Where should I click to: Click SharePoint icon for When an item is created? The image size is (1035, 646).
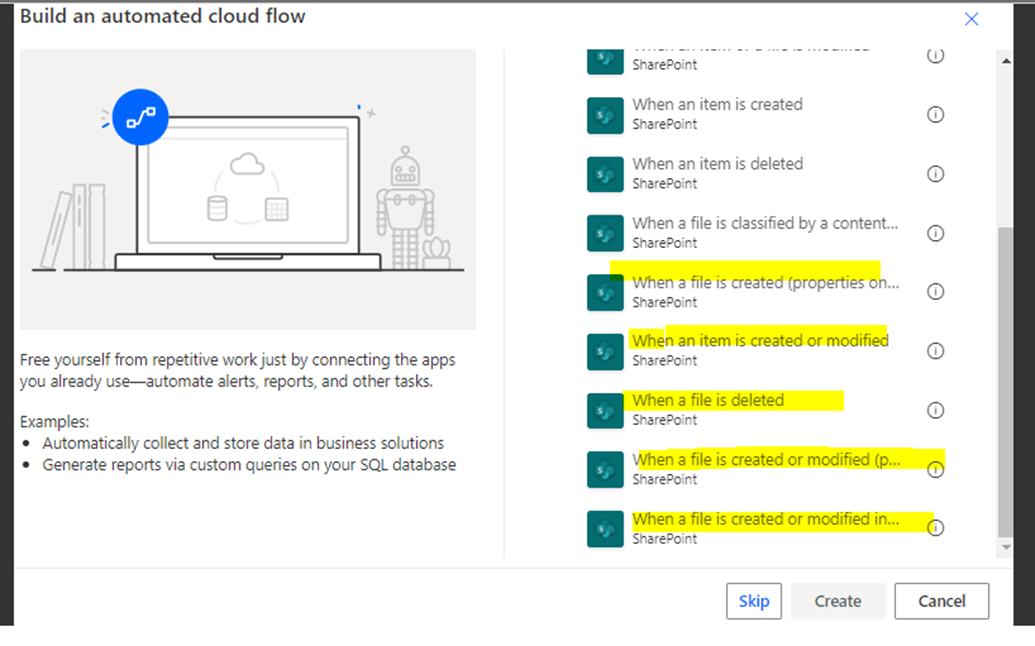[x=605, y=115]
